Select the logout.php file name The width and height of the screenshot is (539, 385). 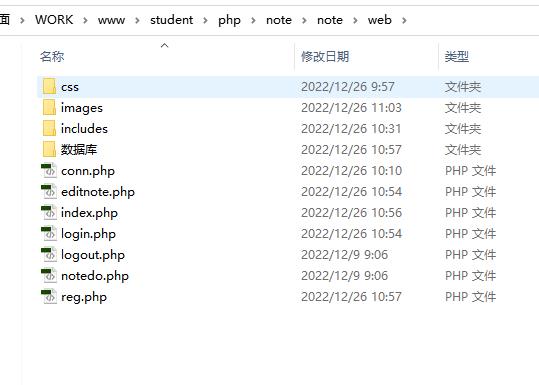point(92,255)
